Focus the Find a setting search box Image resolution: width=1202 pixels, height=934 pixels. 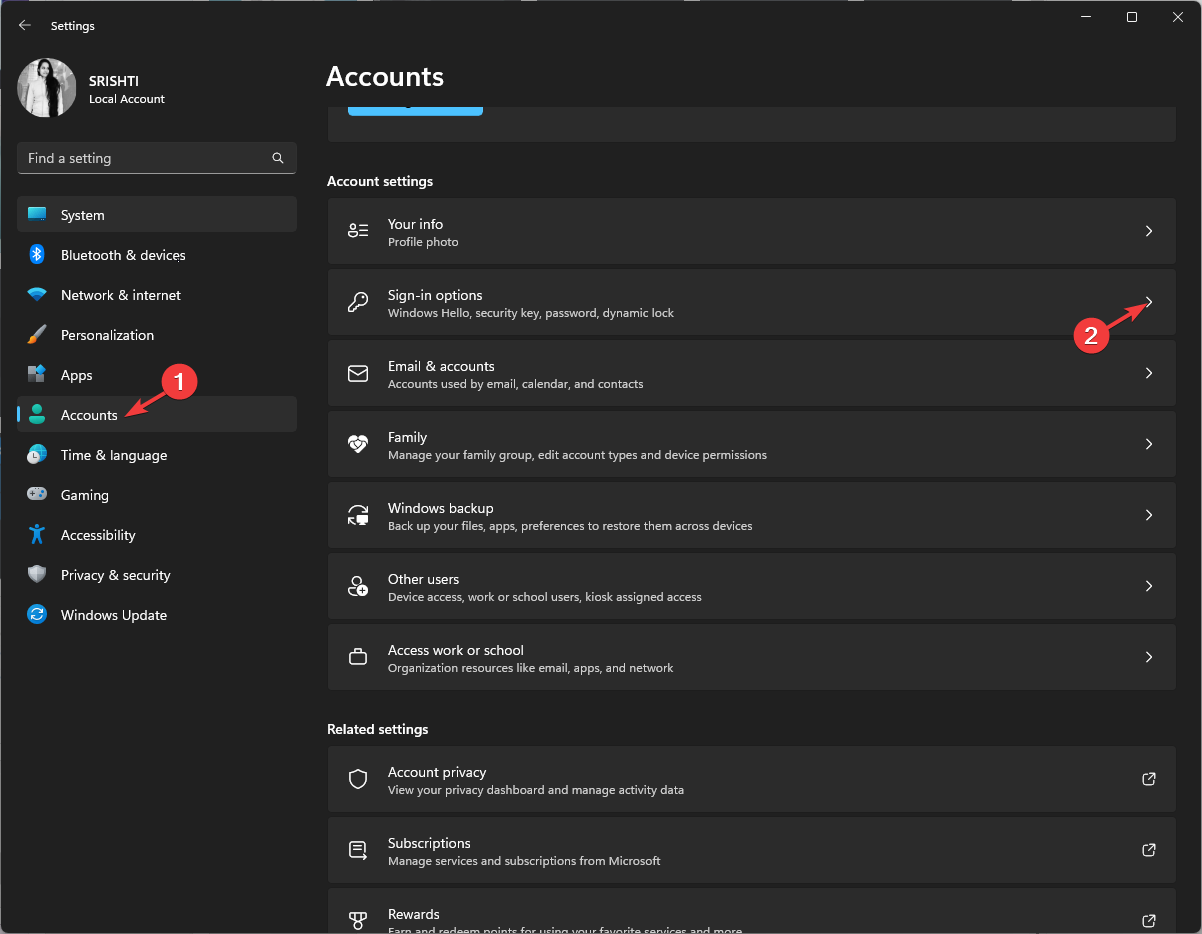(157, 158)
